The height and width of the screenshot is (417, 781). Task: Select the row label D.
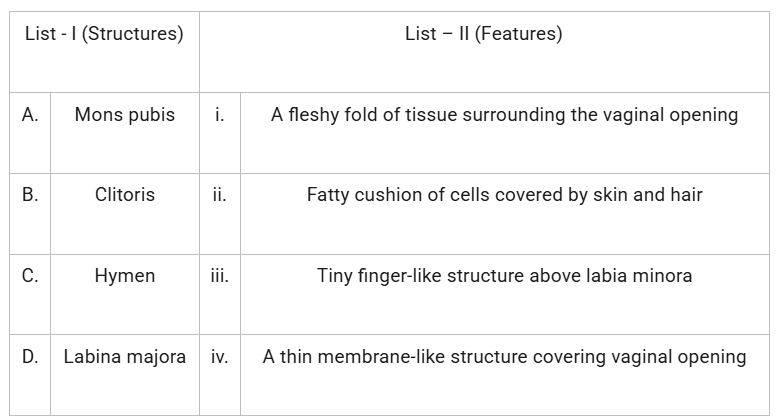tap(30, 355)
